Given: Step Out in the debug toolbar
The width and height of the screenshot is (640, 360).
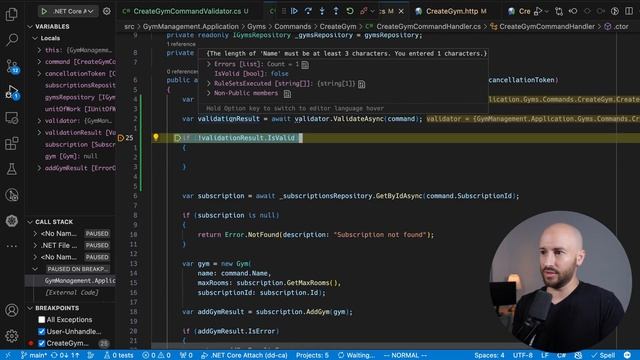Looking at the screenshot, I should pyautogui.click(x=336, y=11).
